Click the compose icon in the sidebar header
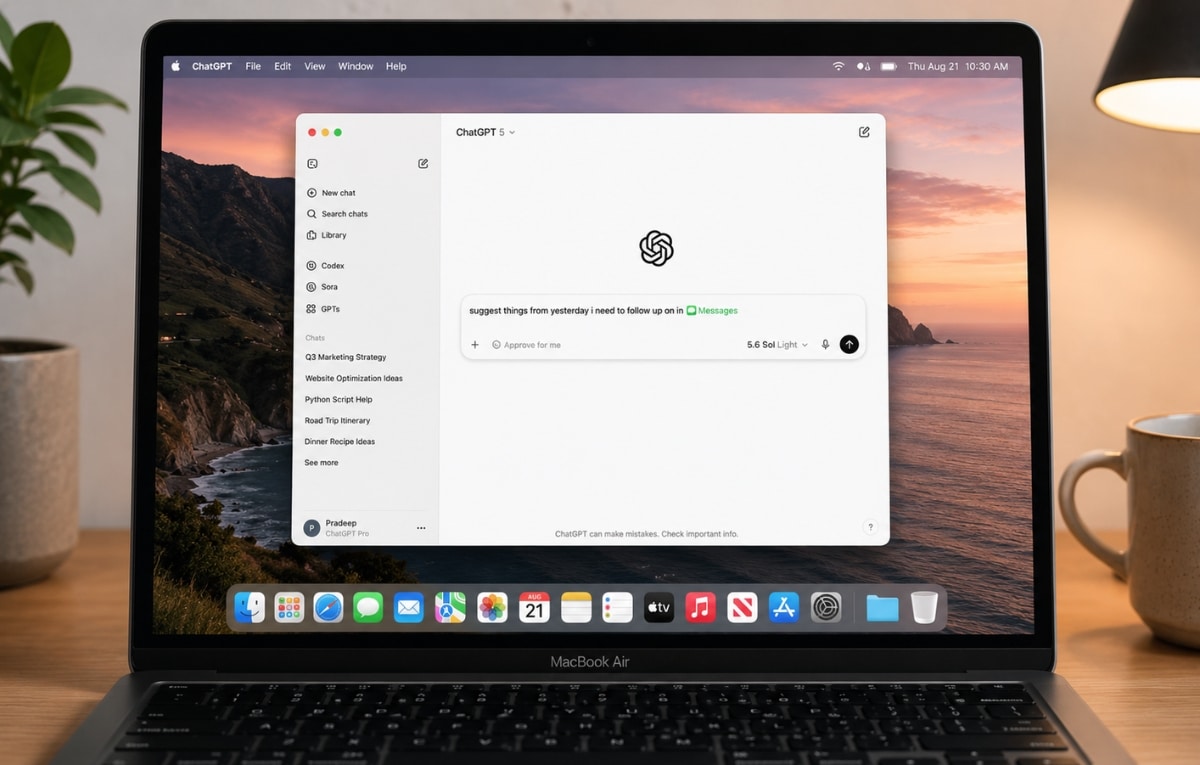 coord(423,163)
